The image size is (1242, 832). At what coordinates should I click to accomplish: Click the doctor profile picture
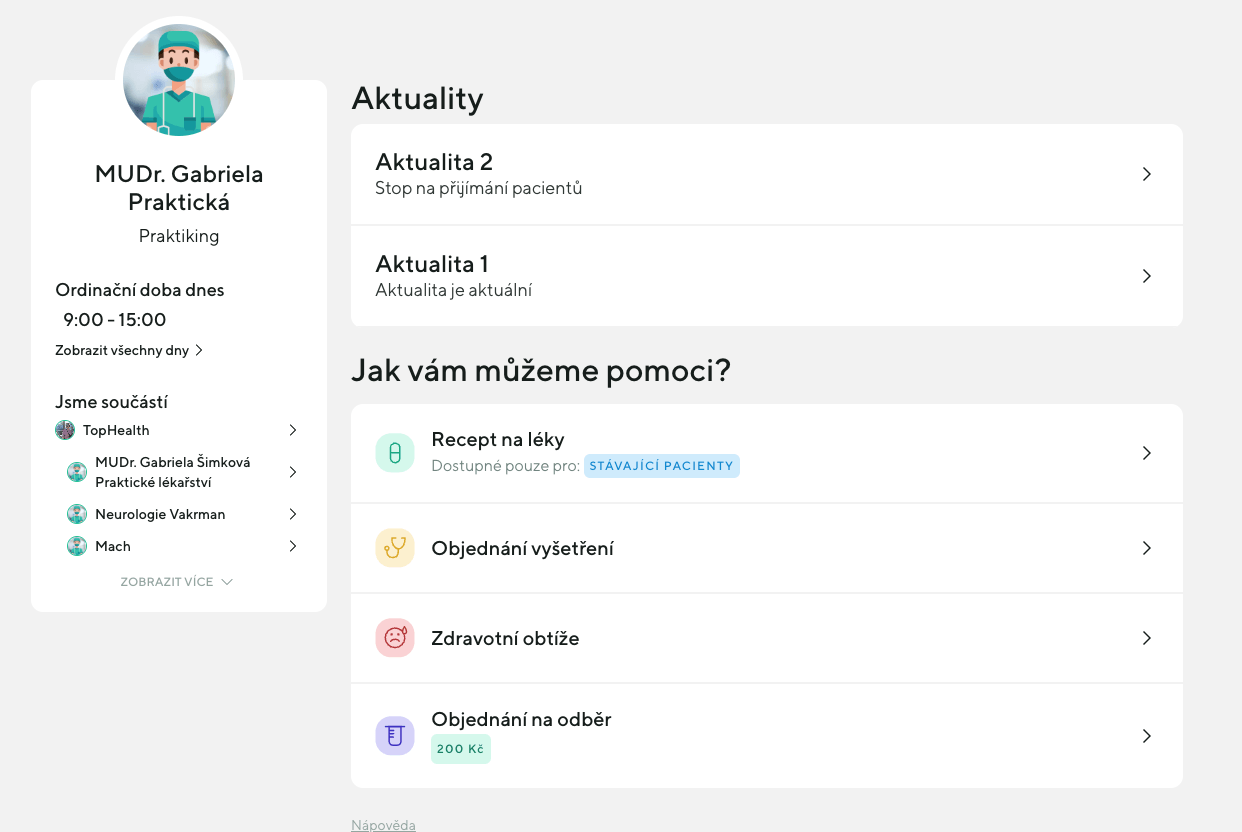tap(179, 80)
